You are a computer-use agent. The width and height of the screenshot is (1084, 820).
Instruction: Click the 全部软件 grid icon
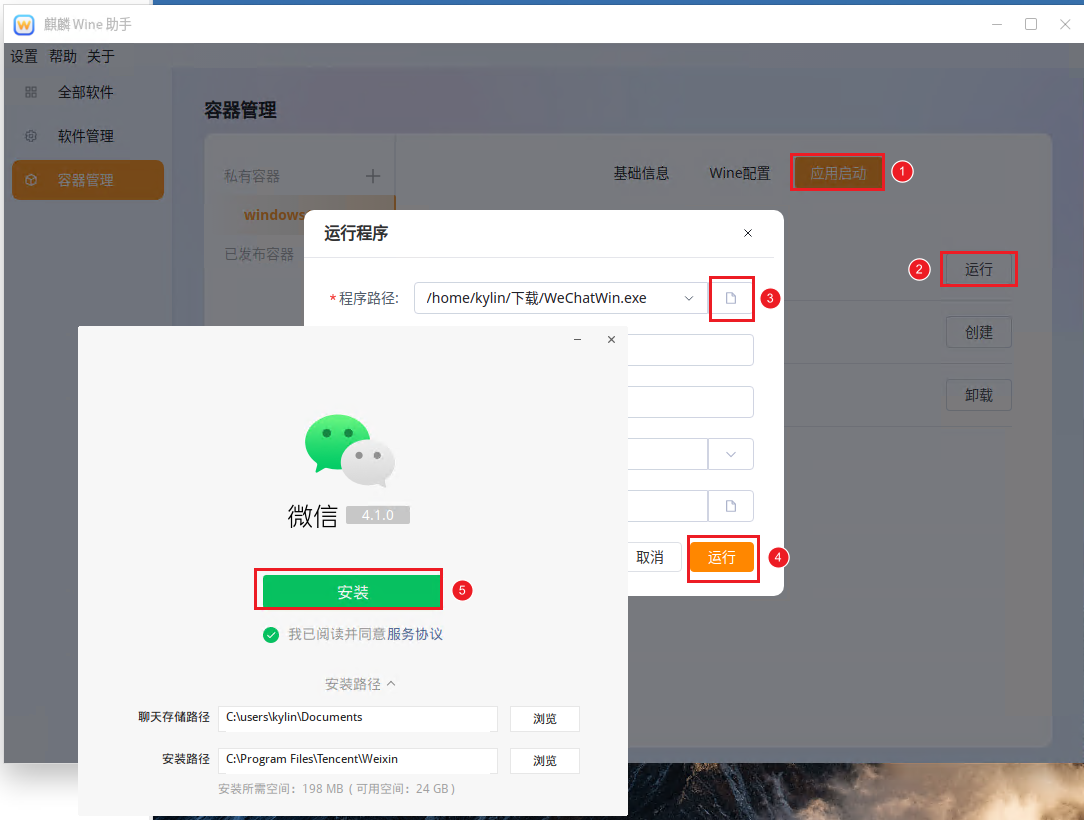(31, 92)
